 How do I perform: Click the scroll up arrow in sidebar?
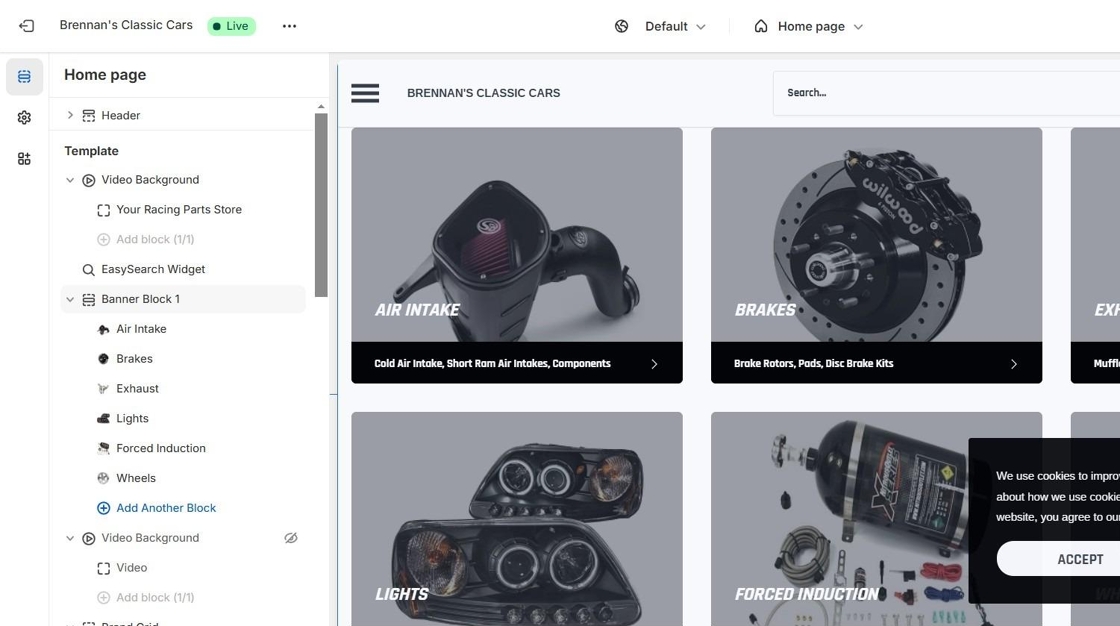coord(321,106)
